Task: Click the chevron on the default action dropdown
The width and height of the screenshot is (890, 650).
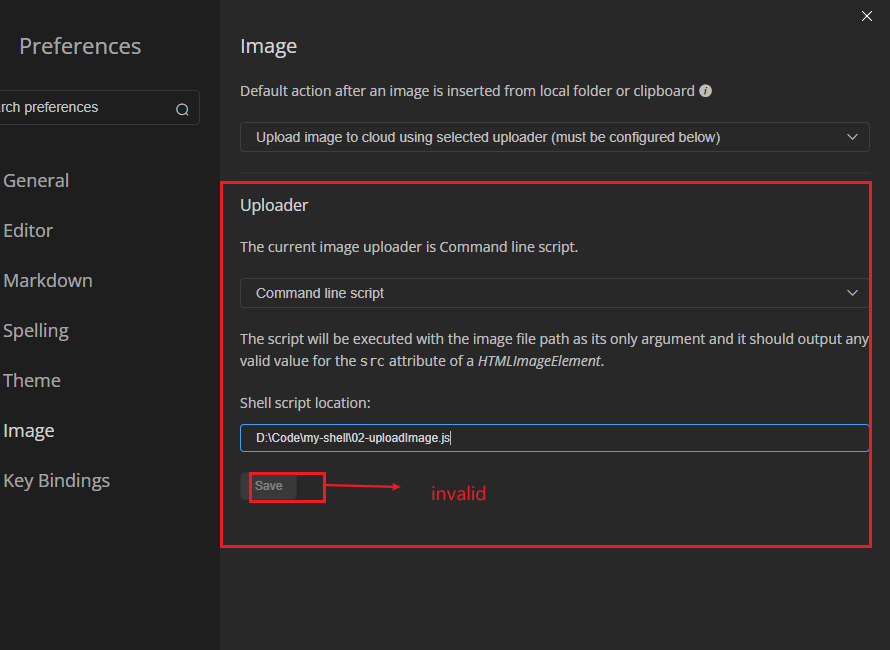Action: 853,137
